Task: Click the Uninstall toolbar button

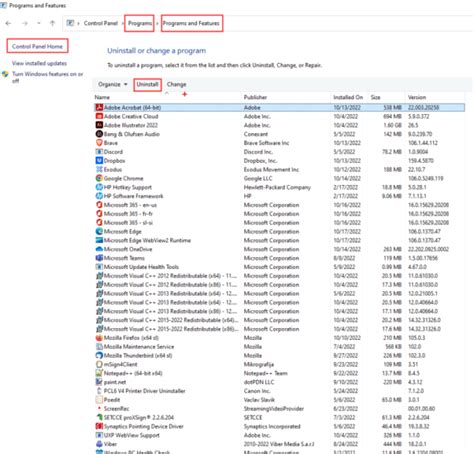Action: pyautogui.click(x=147, y=84)
